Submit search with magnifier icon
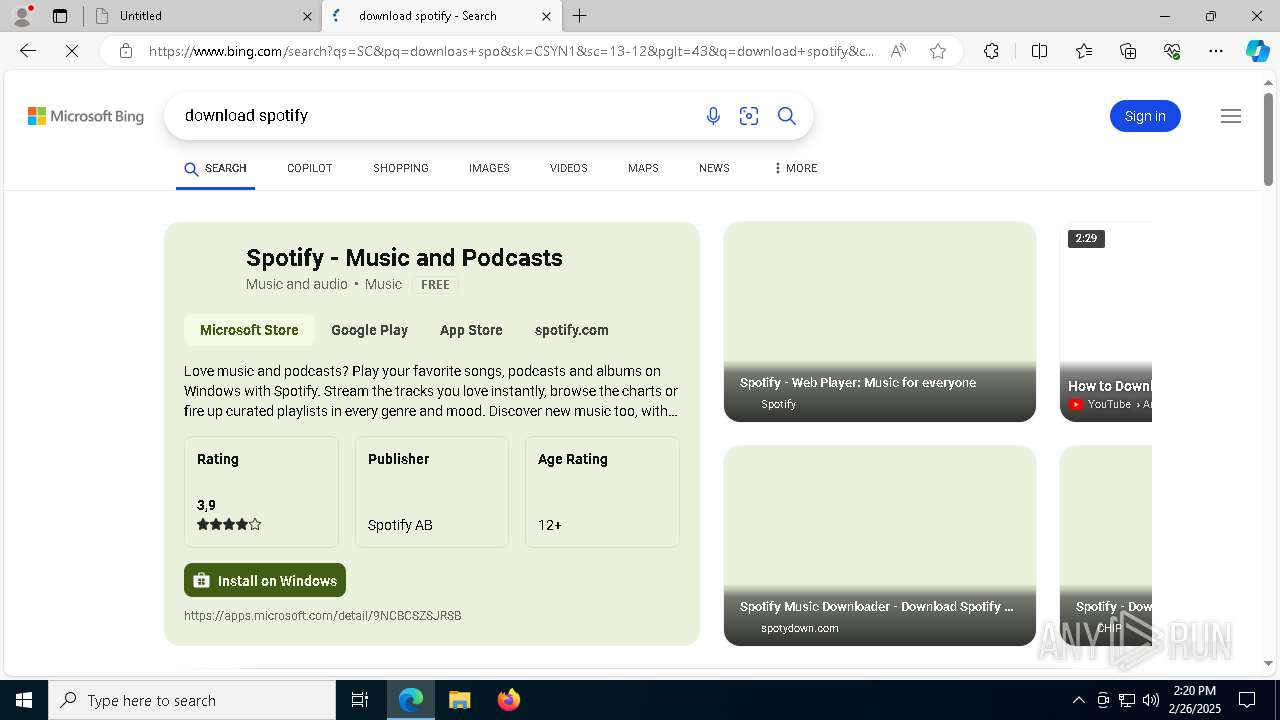The width and height of the screenshot is (1280, 720). pyautogui.click(x=787, y=116)
